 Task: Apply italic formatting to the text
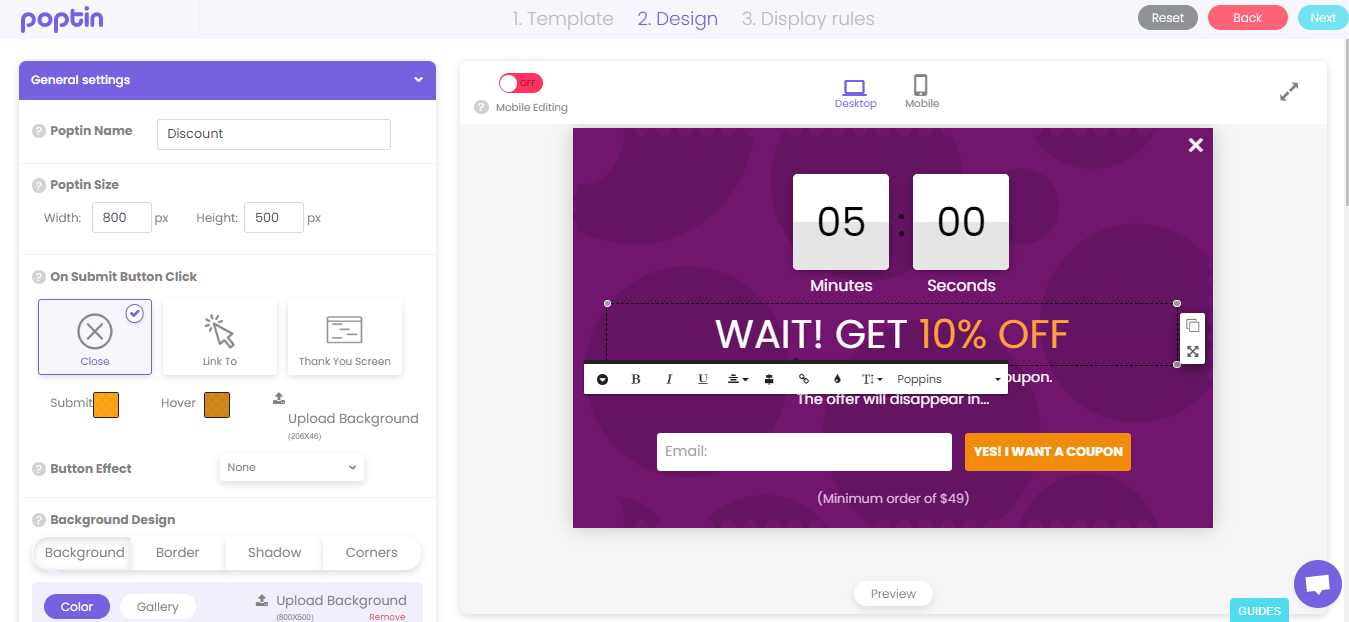pos(668,378)
